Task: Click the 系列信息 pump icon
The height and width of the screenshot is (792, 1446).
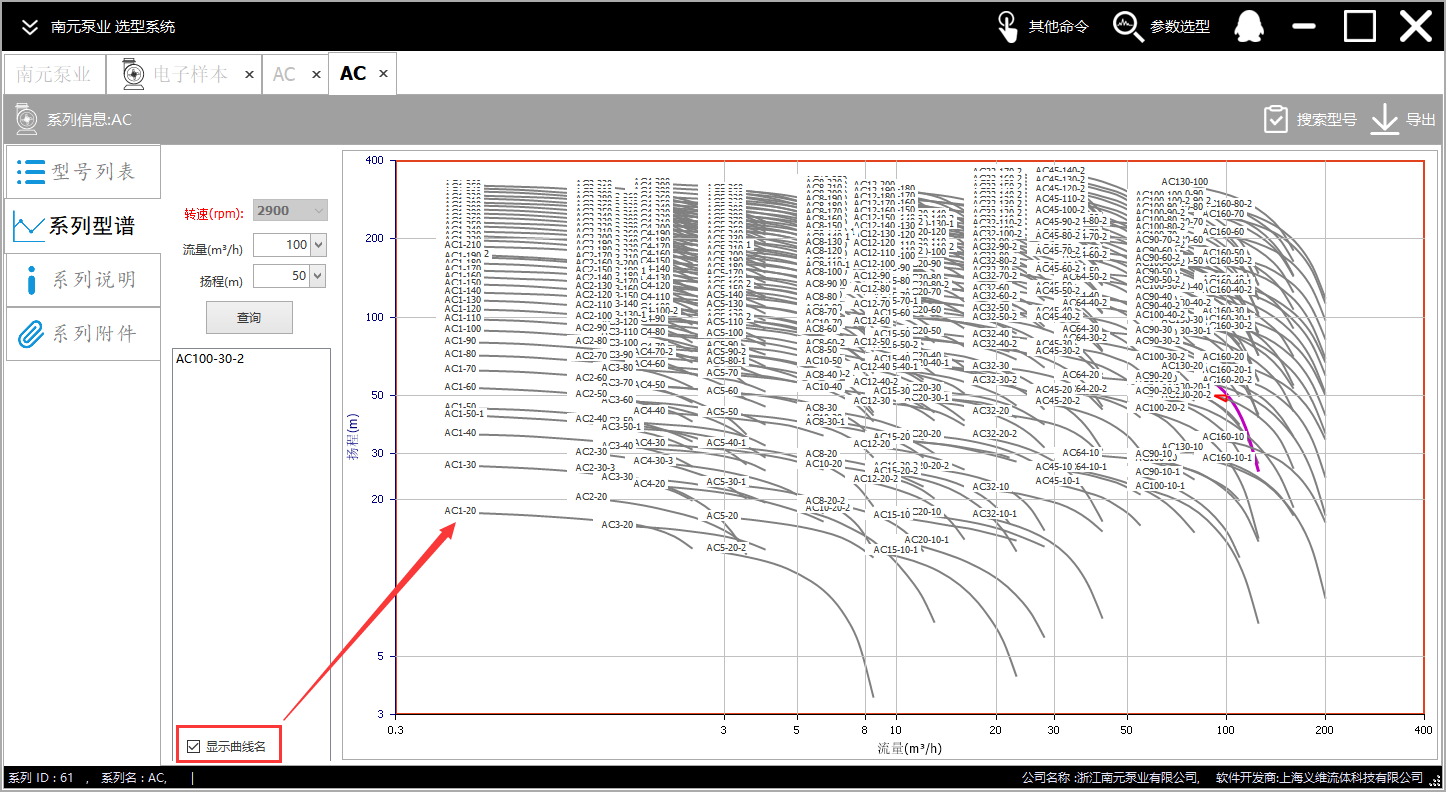Action: click(x=27, y=119)
